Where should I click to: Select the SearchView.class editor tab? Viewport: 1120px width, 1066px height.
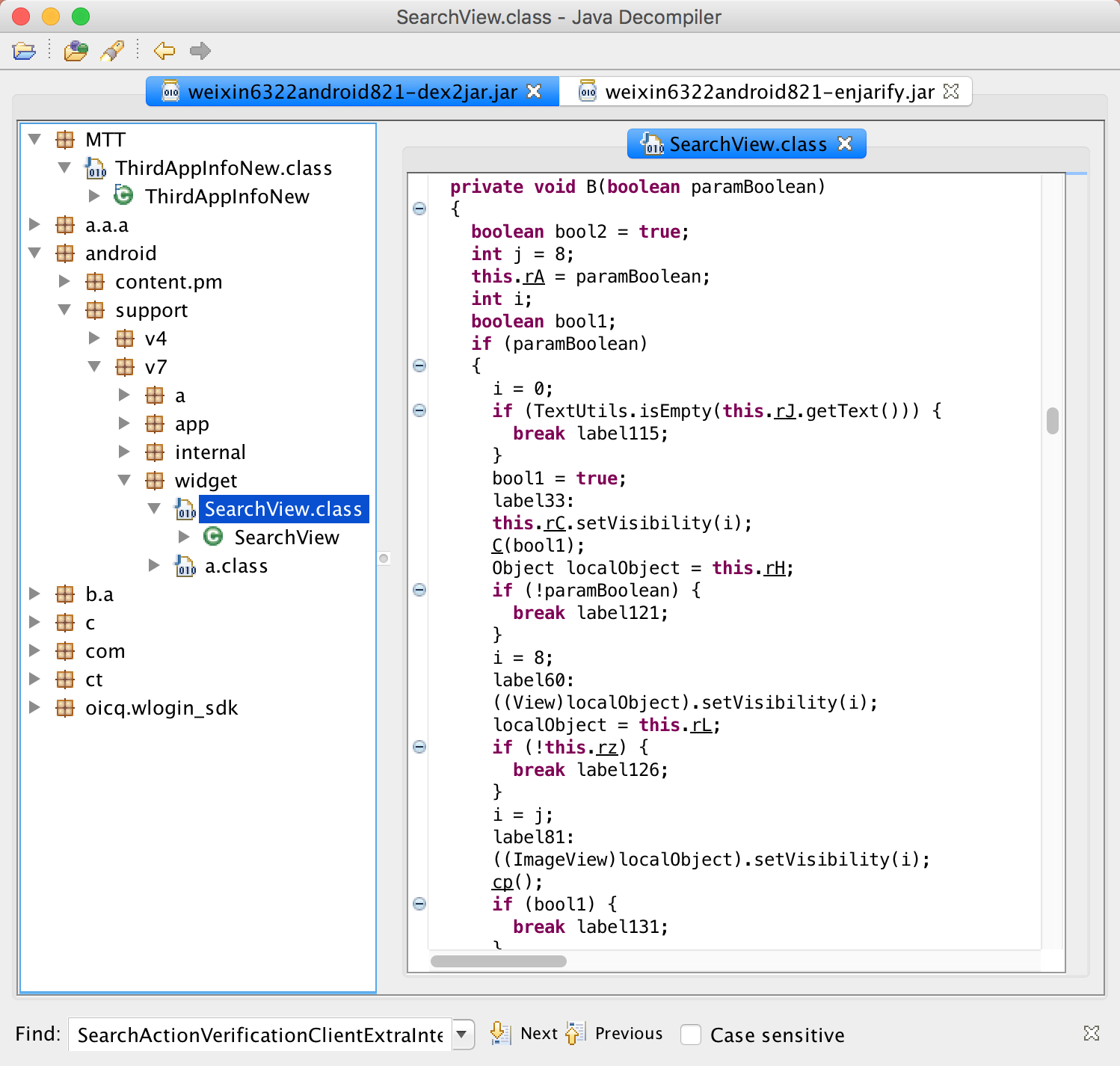(x=747, y=144)
